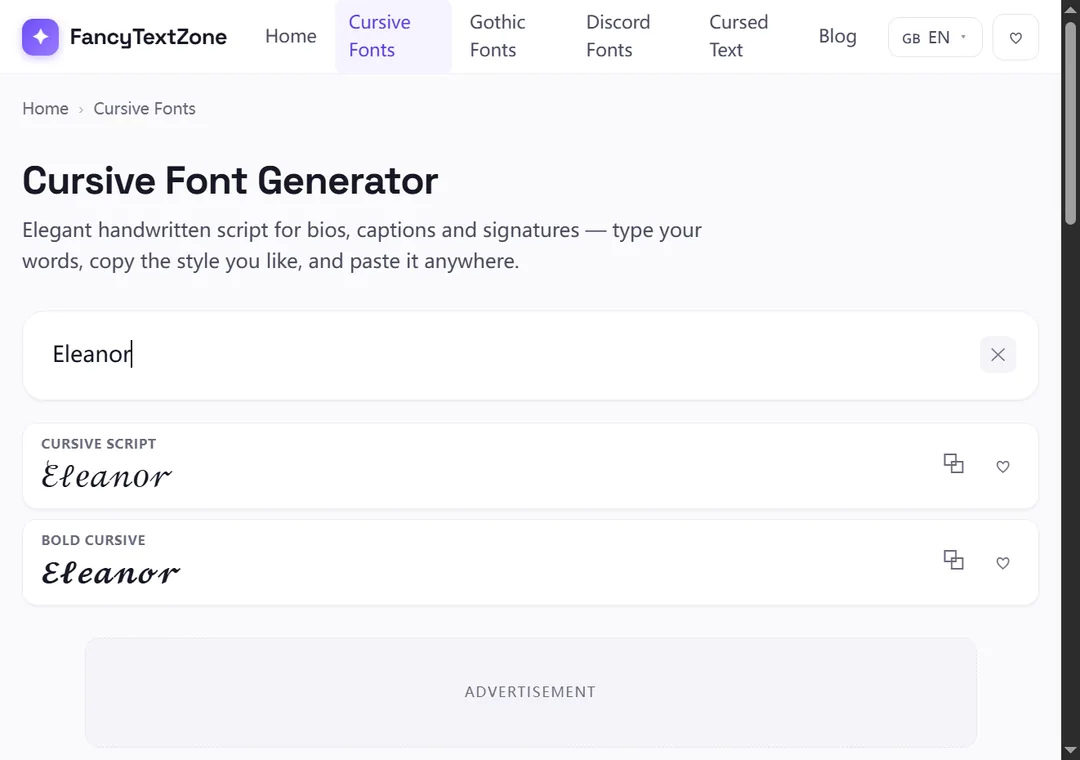
Task: Copy the Bold Cursive styled text
Action: [953, 560]
